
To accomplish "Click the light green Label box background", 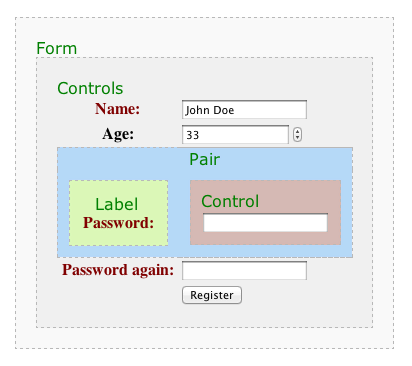I will click(118, 237).
